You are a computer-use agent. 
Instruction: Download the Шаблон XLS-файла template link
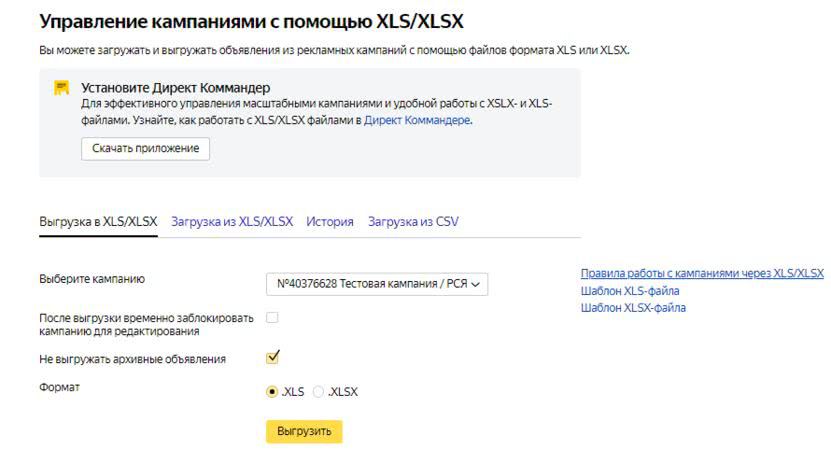tap(630, 291)
